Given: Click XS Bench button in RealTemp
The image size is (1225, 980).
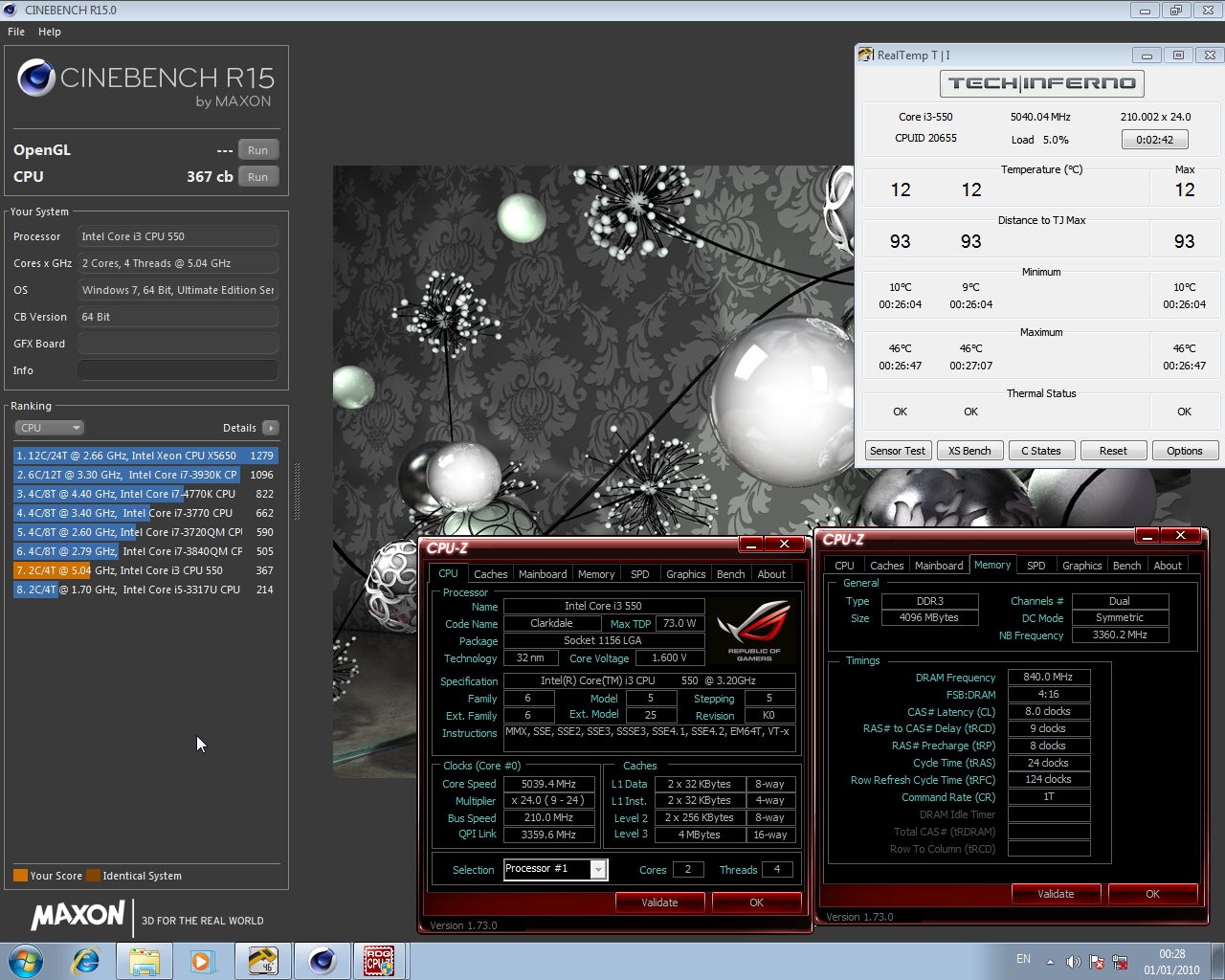Looking at the screenshot, I should (x=969, y=451).
